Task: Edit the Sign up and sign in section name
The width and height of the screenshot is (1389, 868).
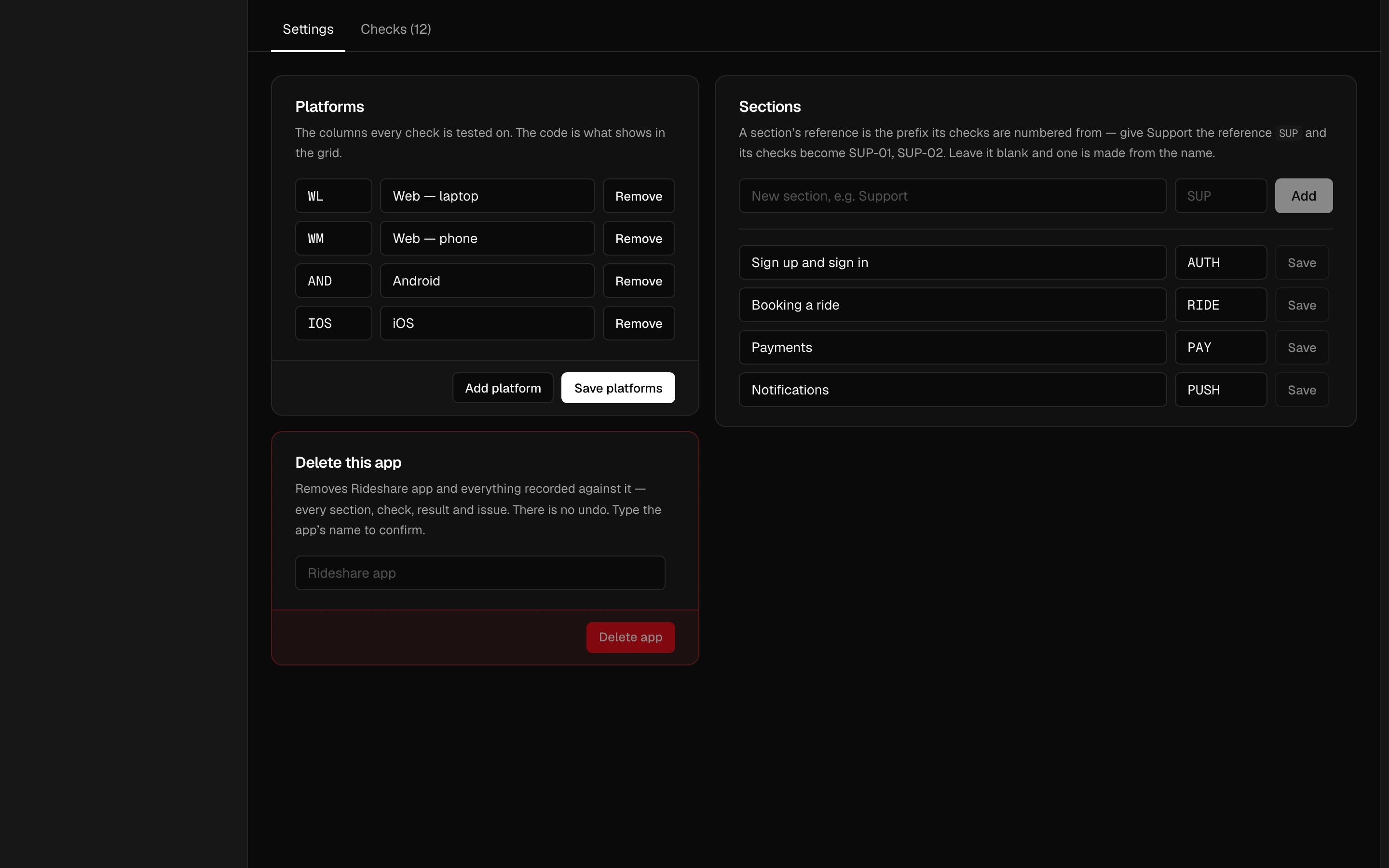Action: click(953, 262)
